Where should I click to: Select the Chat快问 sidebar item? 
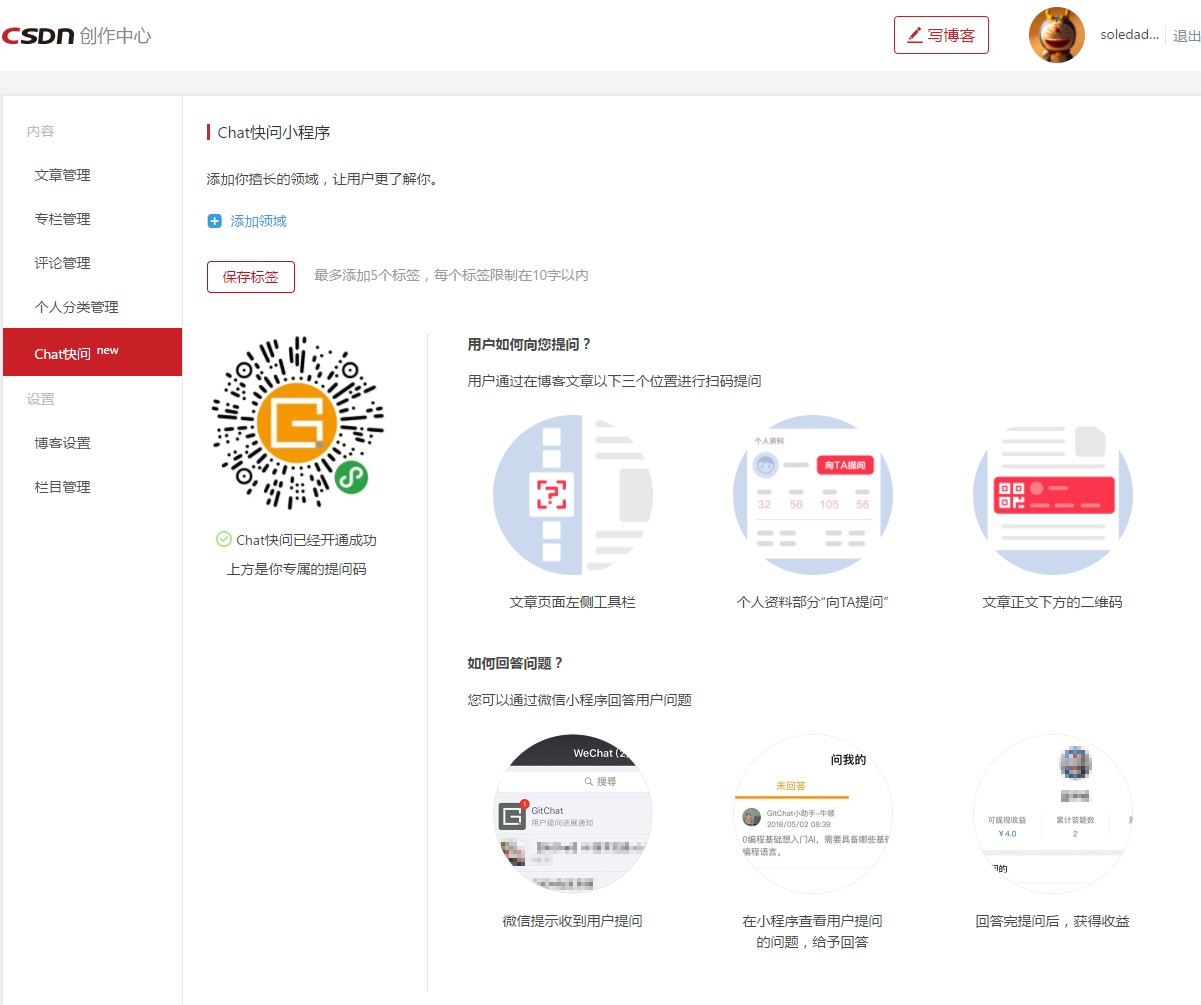[x=93, y=352]
